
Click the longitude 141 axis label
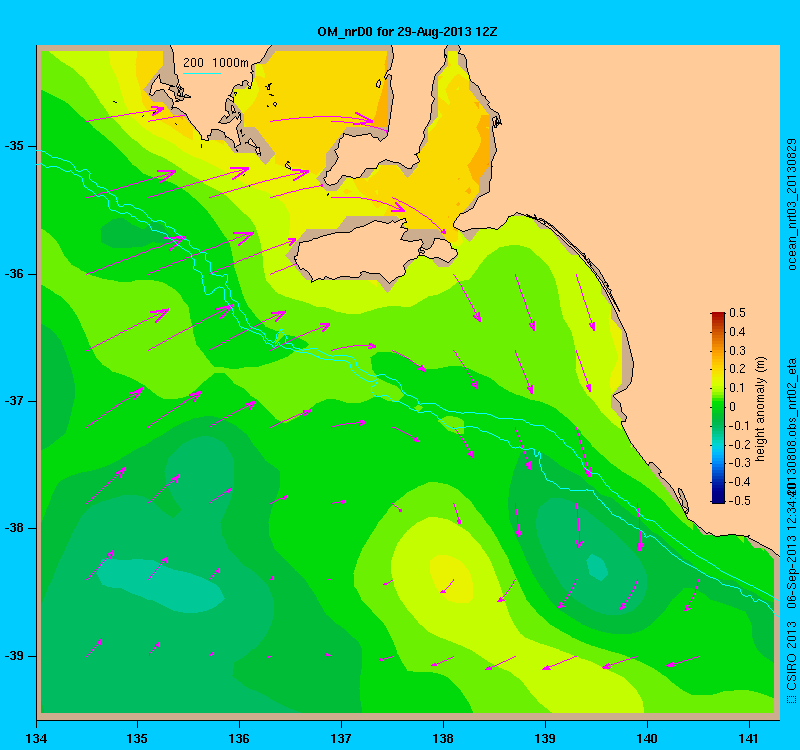749,738
